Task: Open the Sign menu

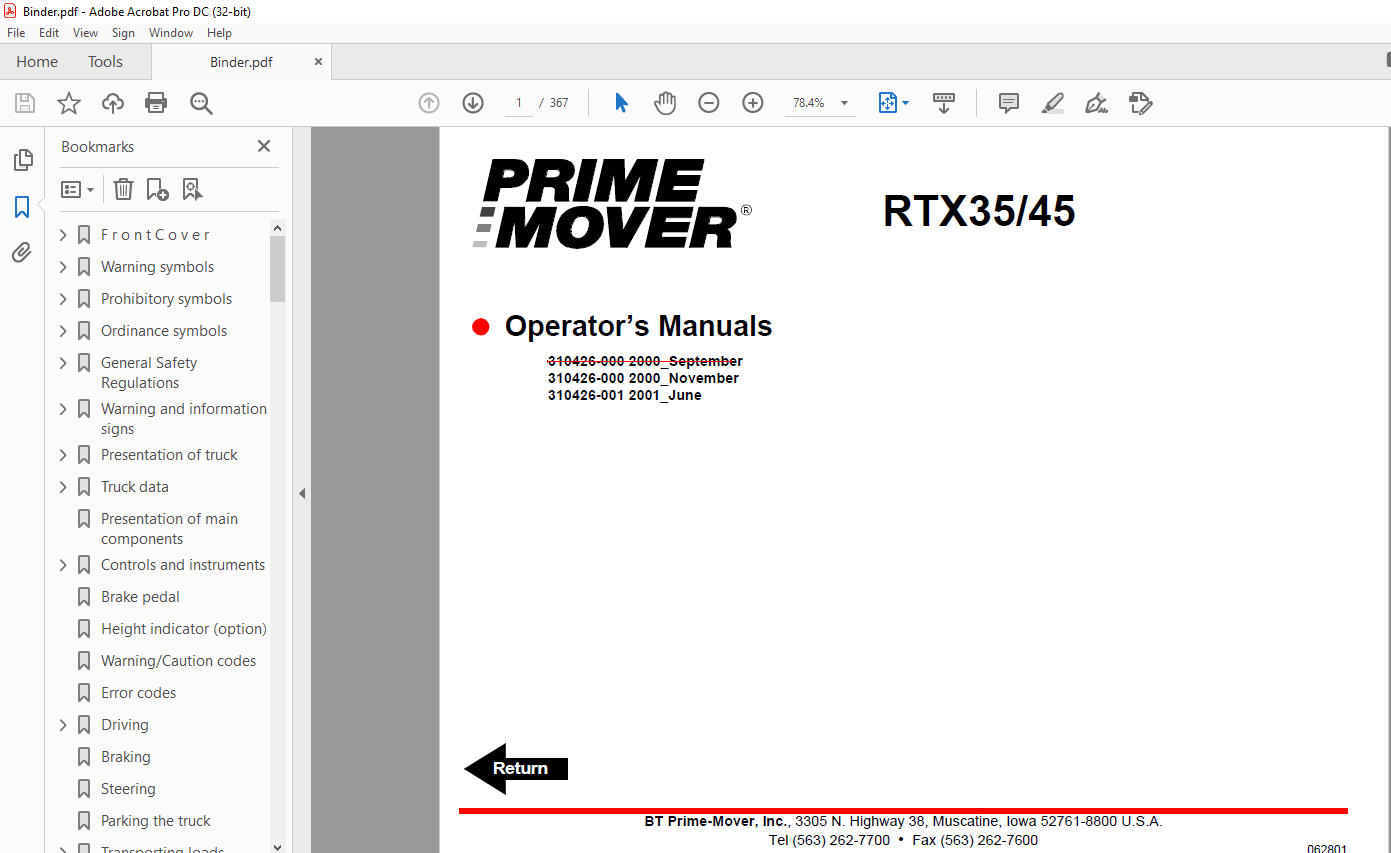Action: tap(123, 33)
